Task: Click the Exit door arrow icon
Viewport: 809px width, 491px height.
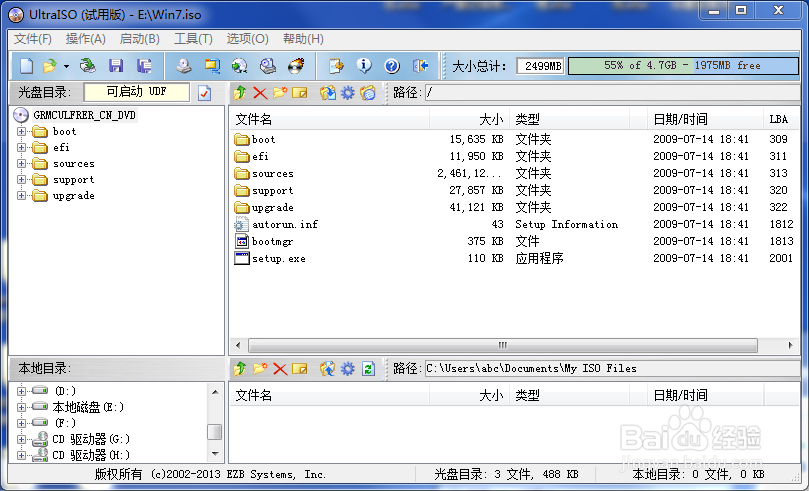Action: 420,66
